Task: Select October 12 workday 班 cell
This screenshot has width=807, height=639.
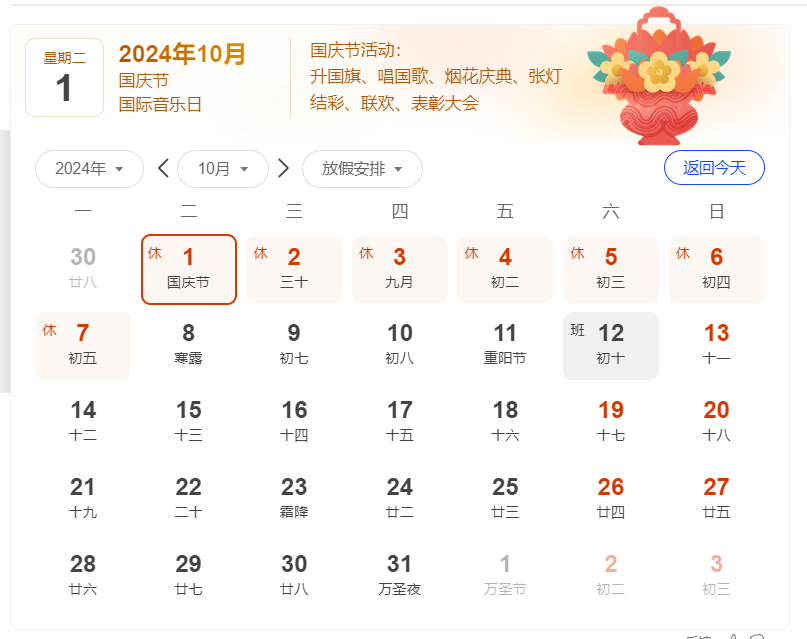Action: pyautogui.click(x=610, y=346)
